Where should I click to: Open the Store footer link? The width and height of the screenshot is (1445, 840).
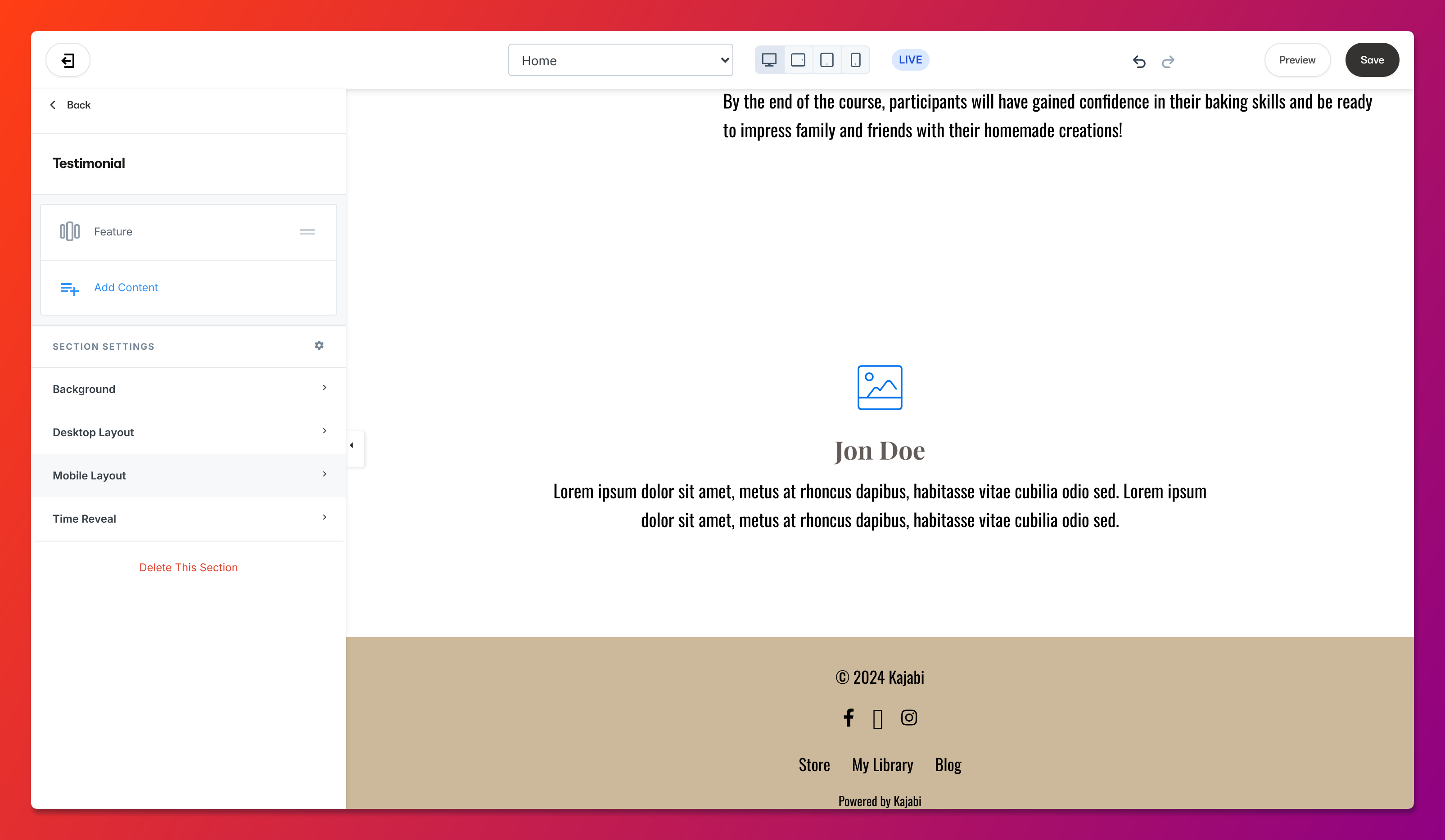pyautogui.click(x=814, y=765)
